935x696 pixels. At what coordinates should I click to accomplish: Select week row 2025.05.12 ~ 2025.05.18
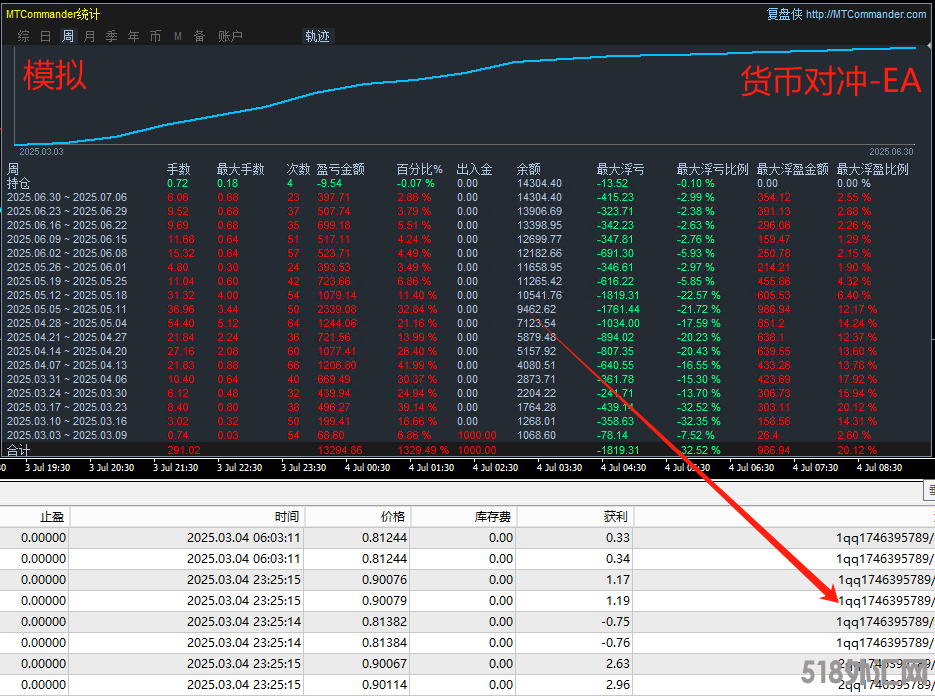click(x=465, y=295)
